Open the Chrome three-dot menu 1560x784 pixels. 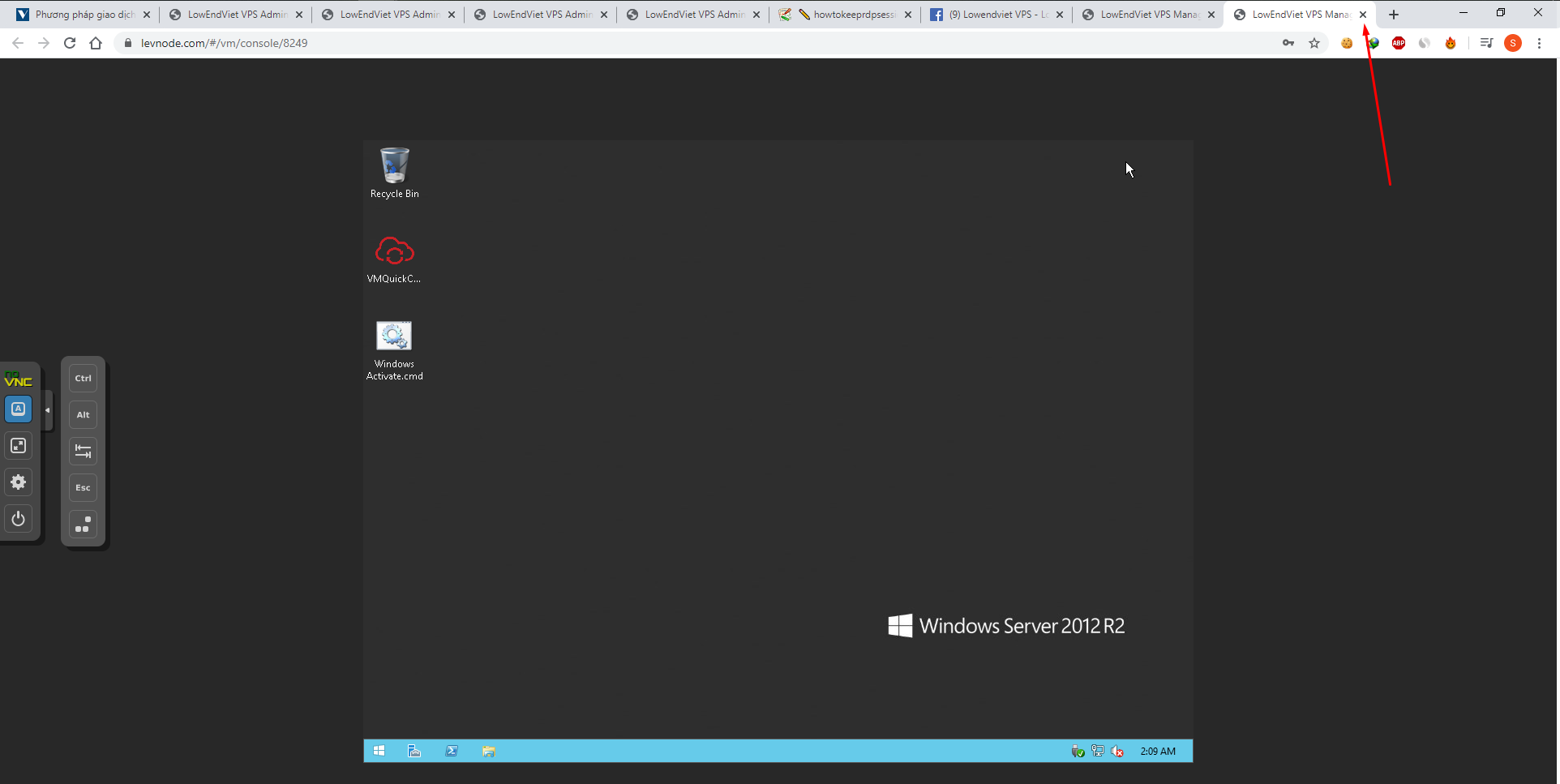1539,43
